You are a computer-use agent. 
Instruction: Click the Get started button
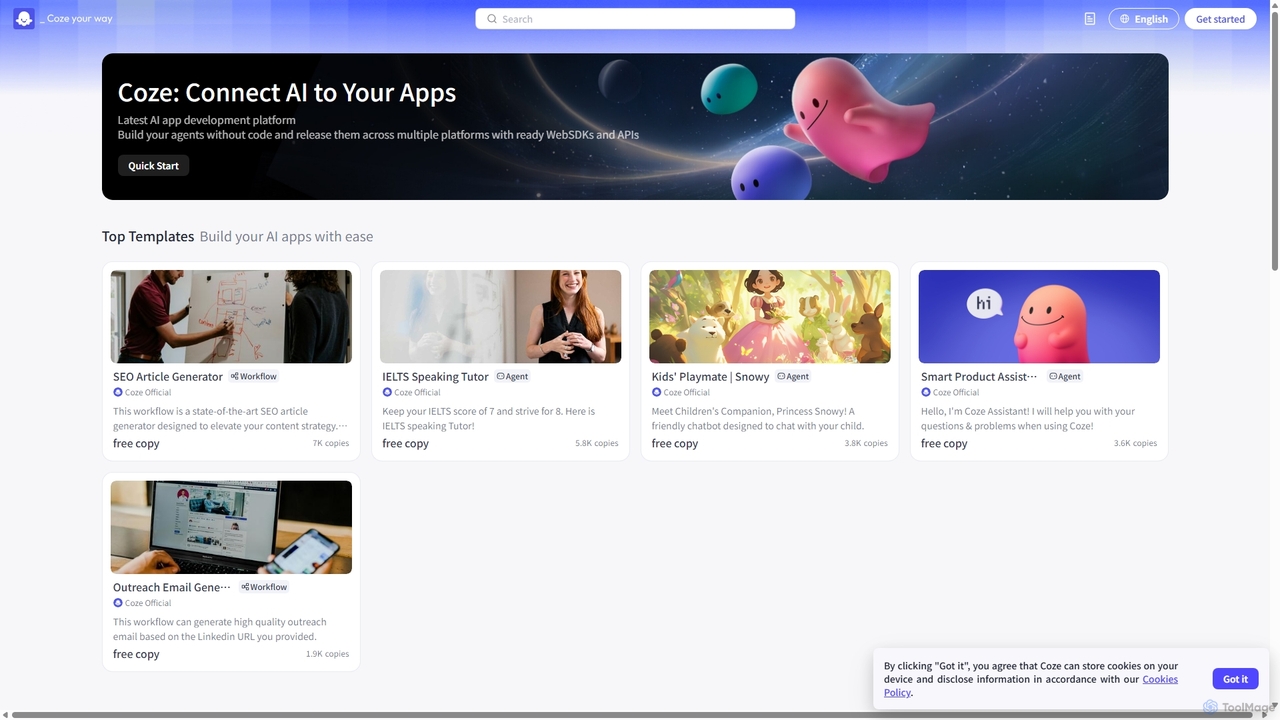tap(1220, 19)
